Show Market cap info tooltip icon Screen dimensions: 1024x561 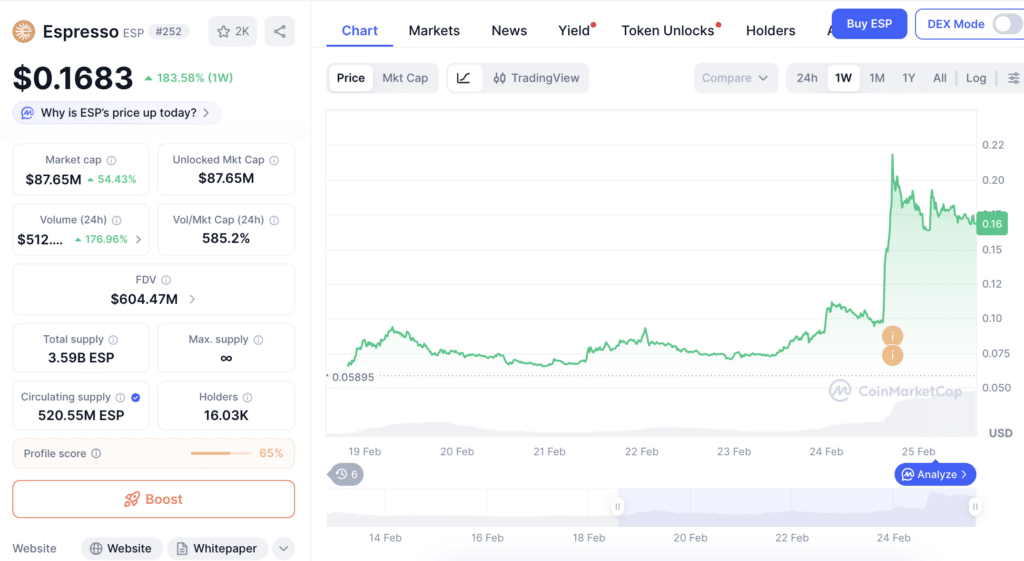click(x=112, y=160)
